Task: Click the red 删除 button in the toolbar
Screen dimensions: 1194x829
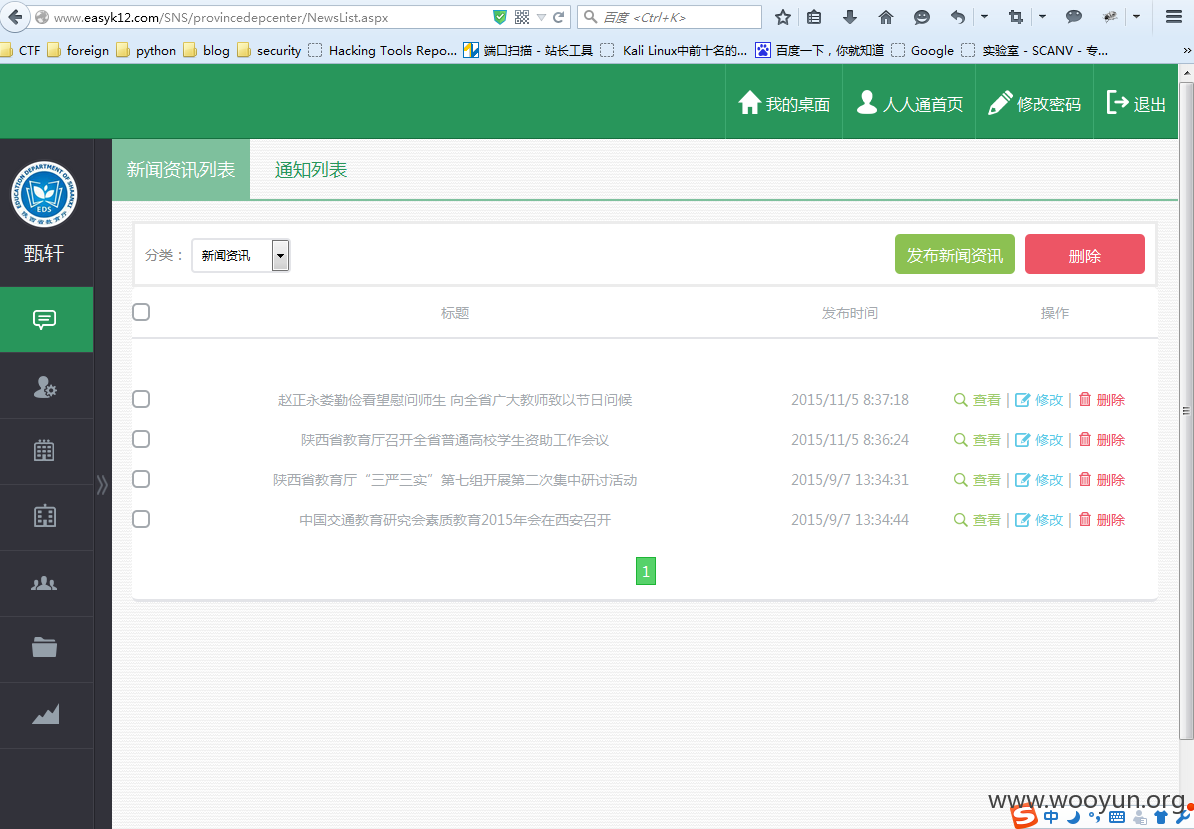Action: pos(1084,254)
